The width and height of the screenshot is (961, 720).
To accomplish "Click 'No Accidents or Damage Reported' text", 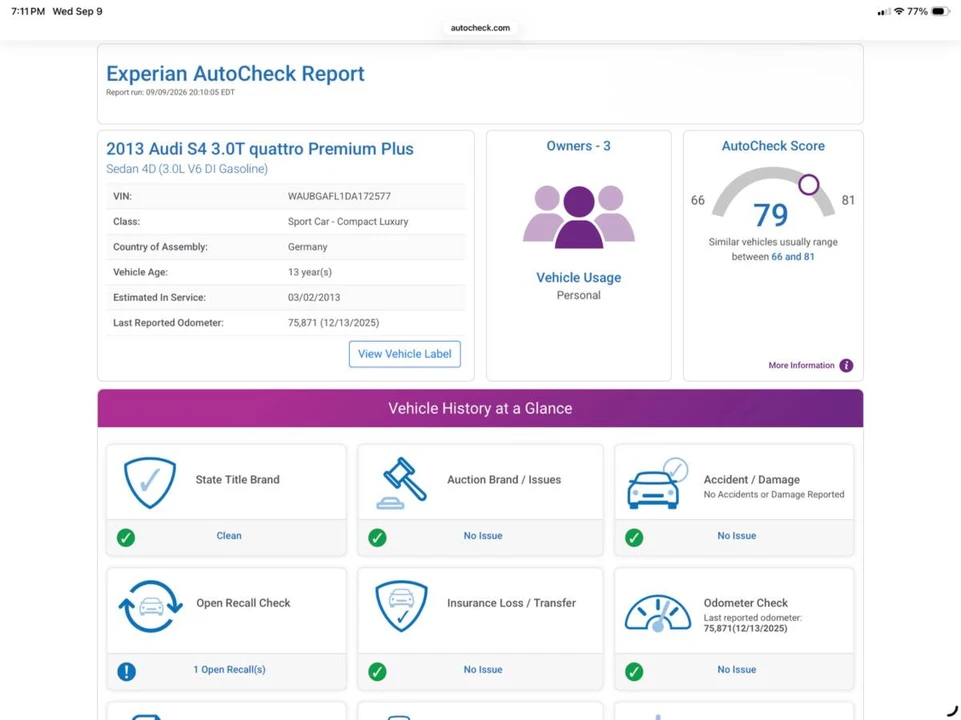I will tap(773, 495).
